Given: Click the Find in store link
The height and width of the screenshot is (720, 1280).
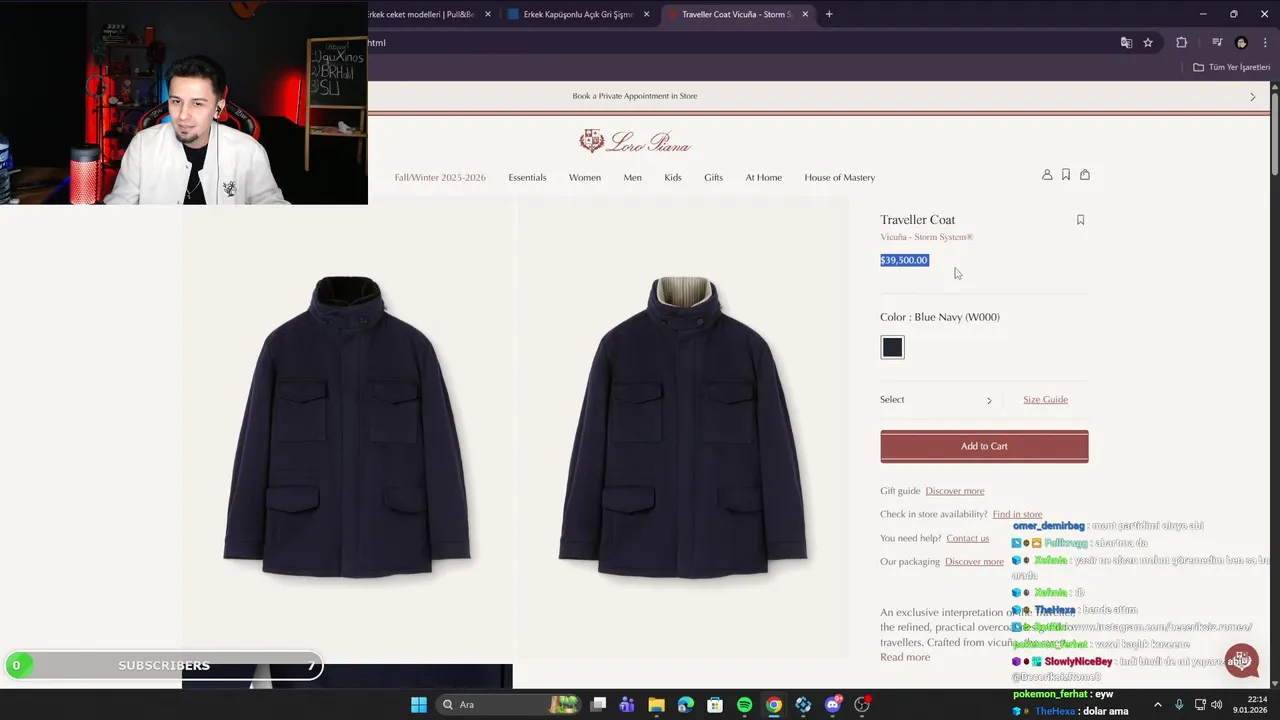Looking at the screenshot, I should click(x=1017, y=514).
